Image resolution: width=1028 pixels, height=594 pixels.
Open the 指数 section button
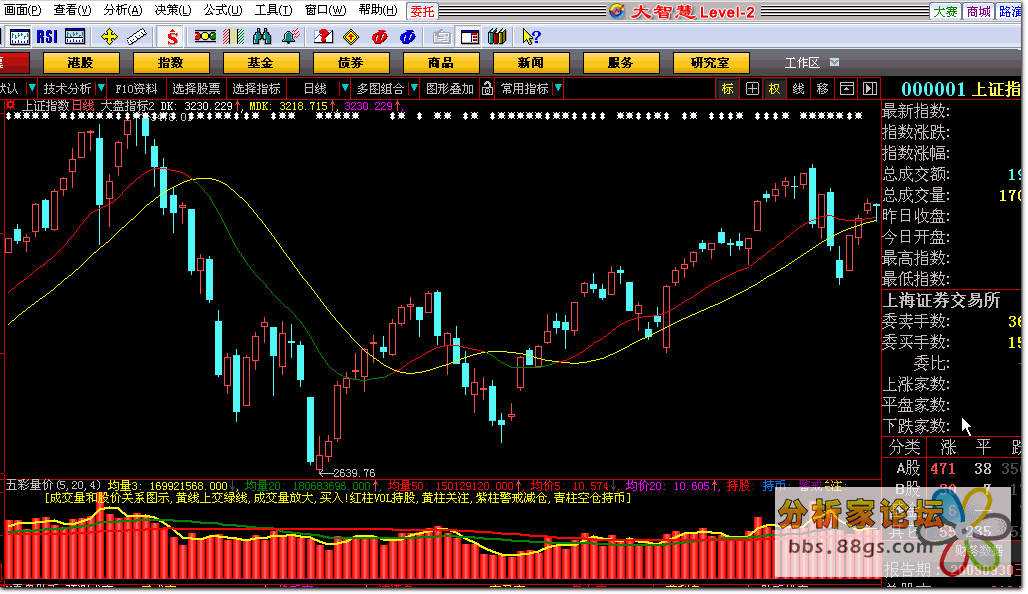click(171, 63)
